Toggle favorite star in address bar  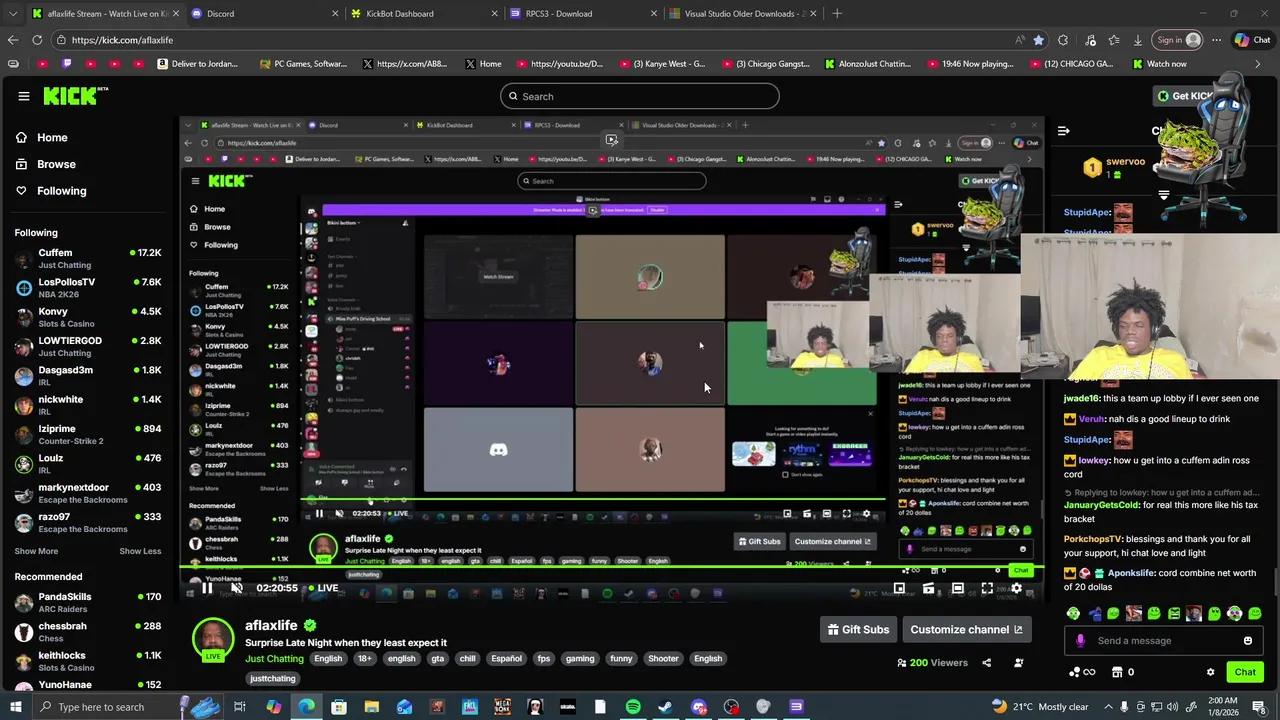click(1038, 40)
